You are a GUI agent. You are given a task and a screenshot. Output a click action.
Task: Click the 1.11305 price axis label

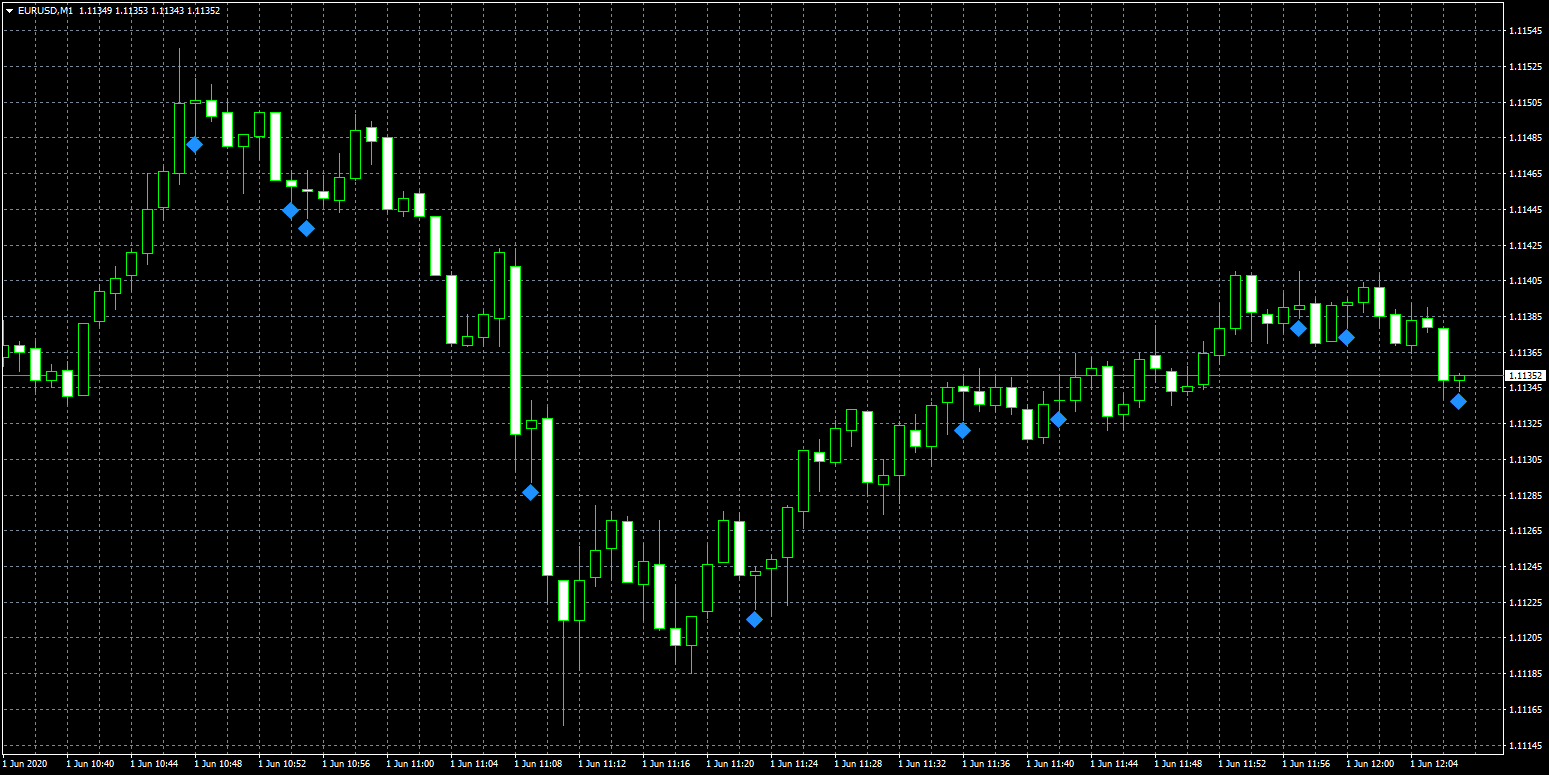point(1525,460)
